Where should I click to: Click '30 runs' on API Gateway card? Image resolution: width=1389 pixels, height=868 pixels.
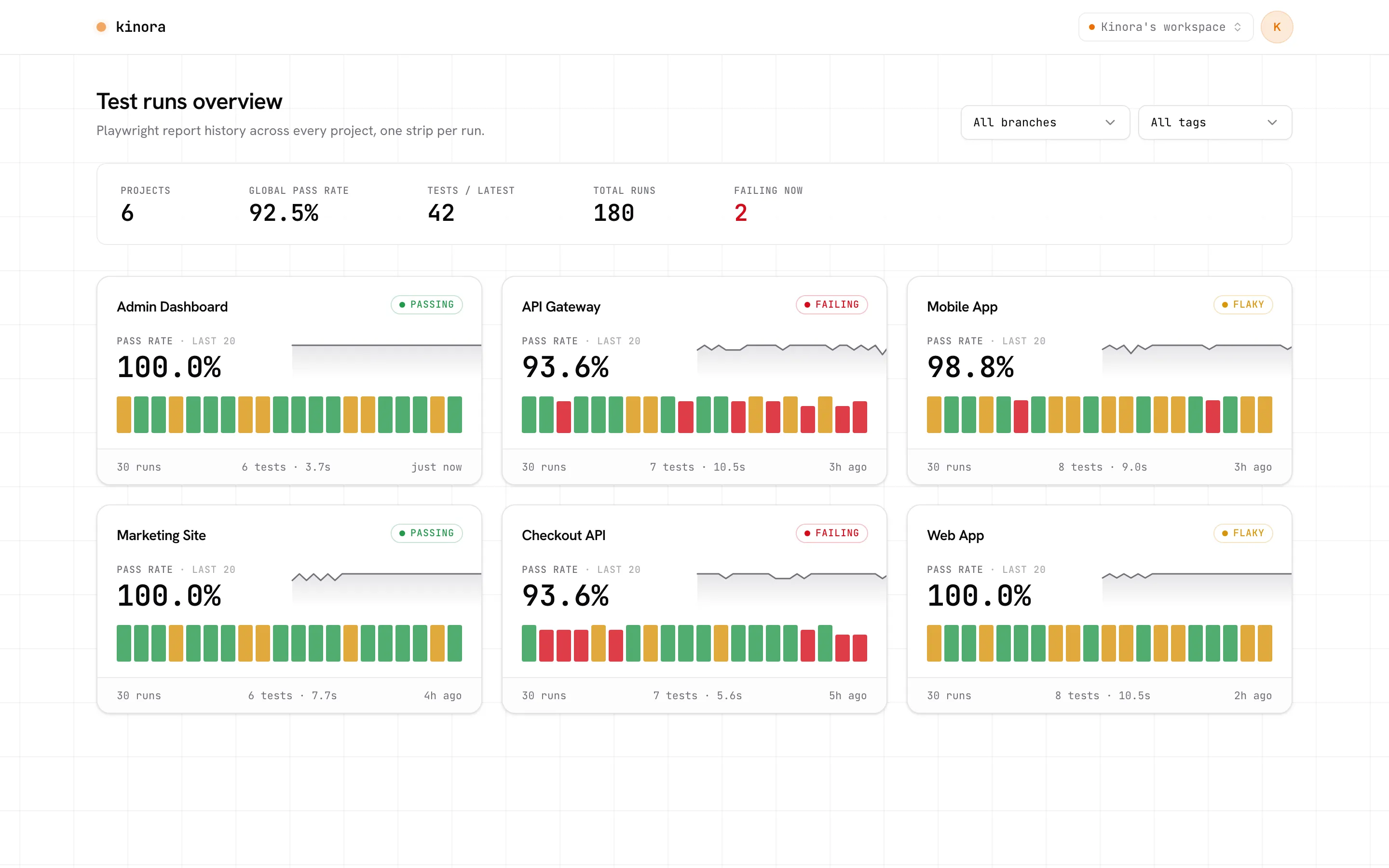pyautogui.click(x=544, y=467)
